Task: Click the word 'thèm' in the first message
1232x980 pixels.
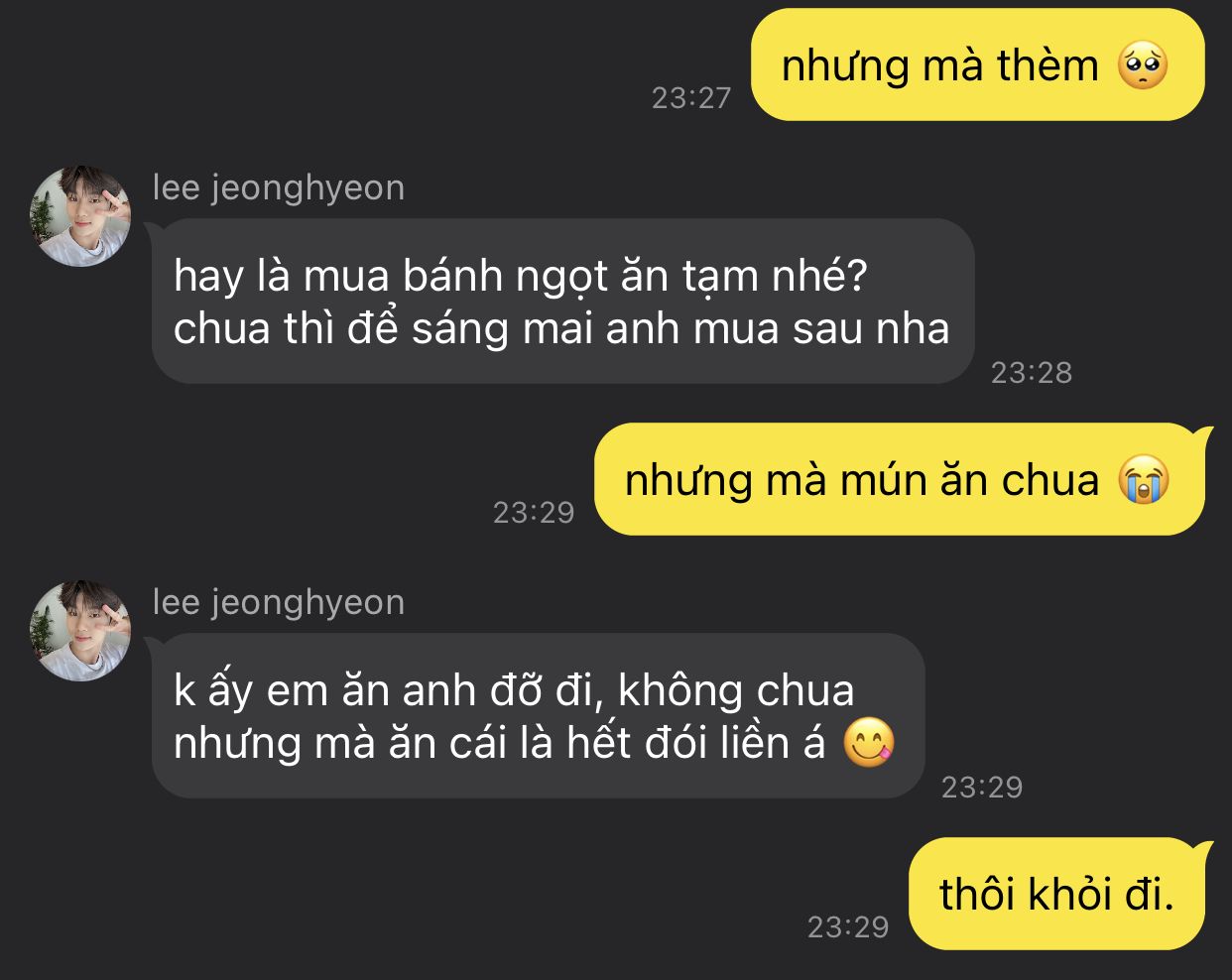Action: [x=1048, y=66]
